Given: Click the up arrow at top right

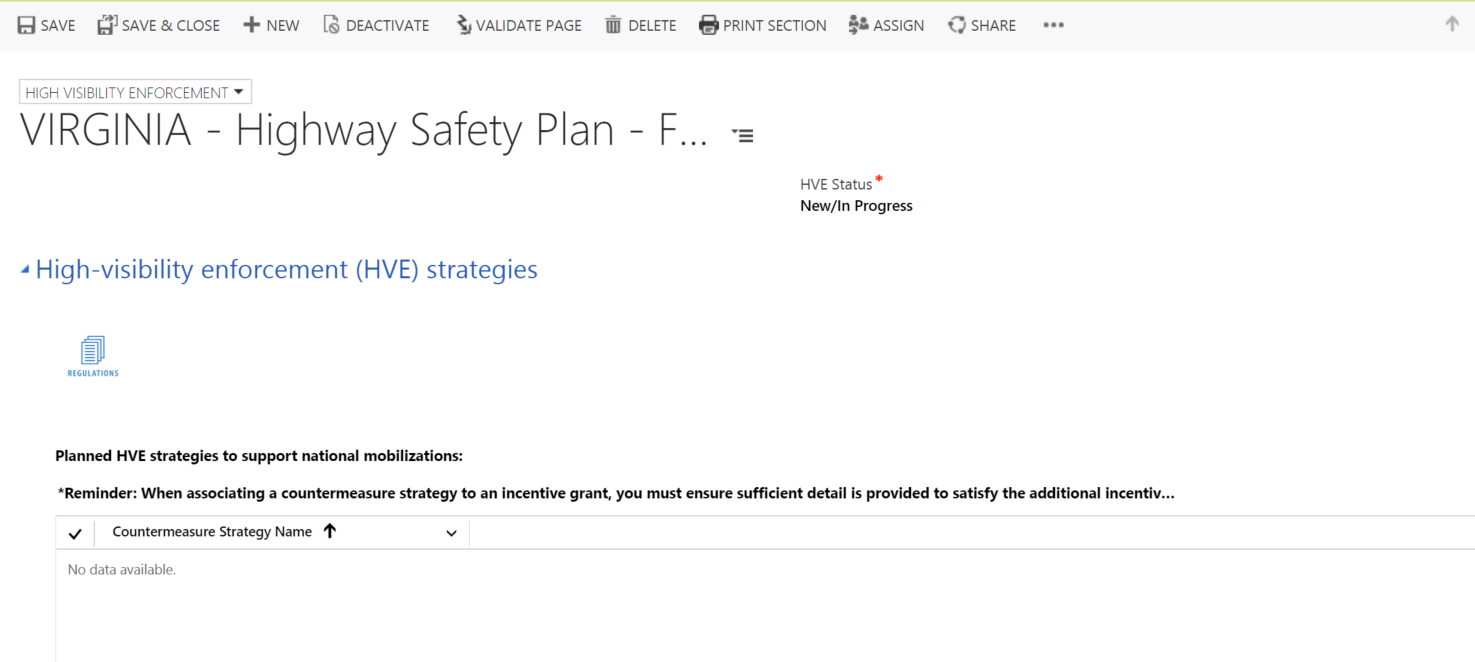Looking at the screenshot, I should tap(1452, 24).
